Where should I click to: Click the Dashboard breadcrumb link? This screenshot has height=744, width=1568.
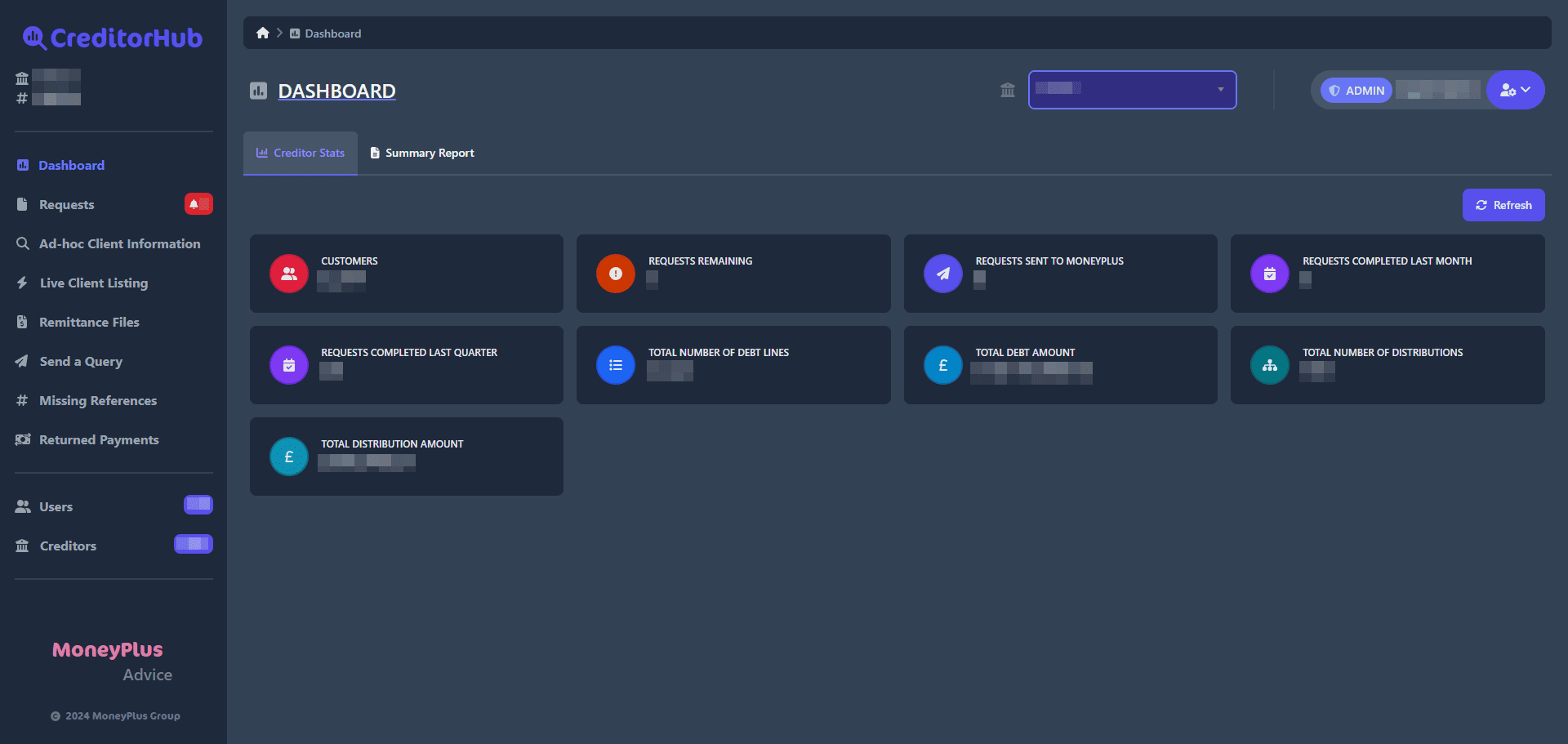coord(326,33)
